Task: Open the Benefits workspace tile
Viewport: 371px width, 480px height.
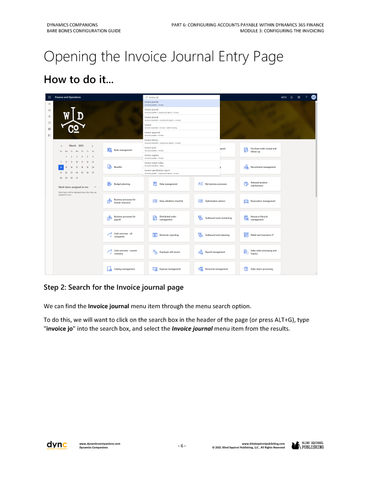Action: click(124, 167)
